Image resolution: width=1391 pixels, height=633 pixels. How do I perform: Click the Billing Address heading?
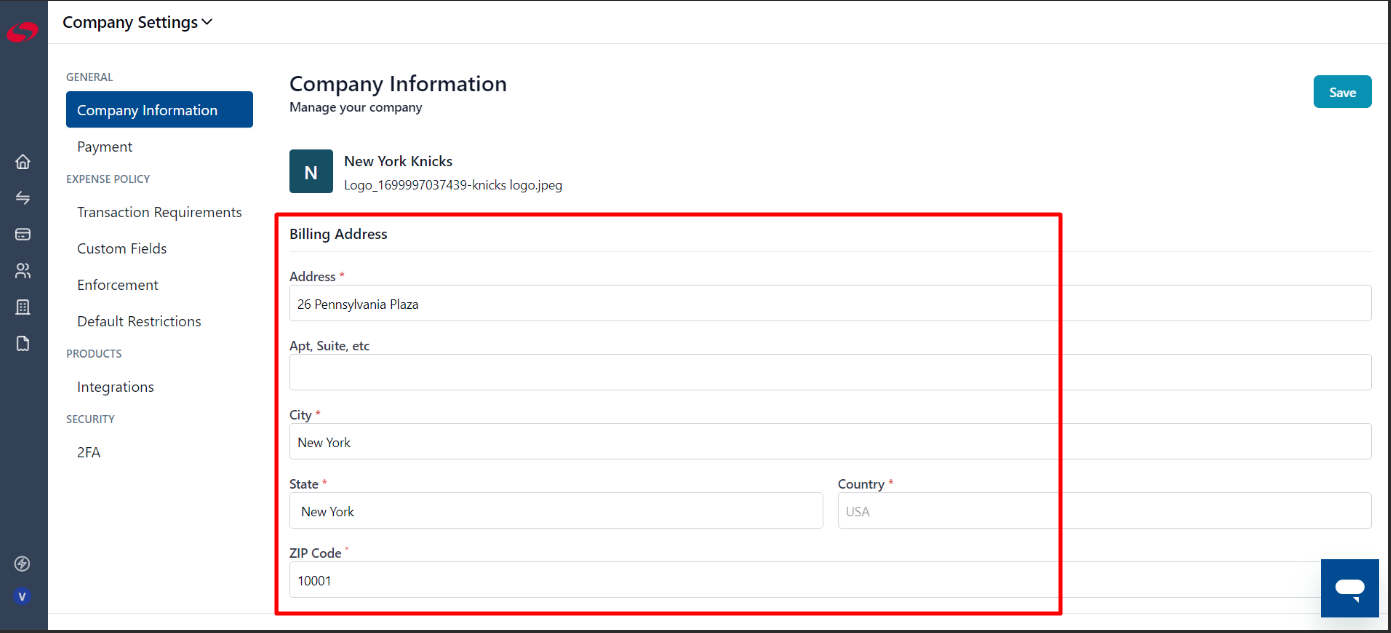338,234
